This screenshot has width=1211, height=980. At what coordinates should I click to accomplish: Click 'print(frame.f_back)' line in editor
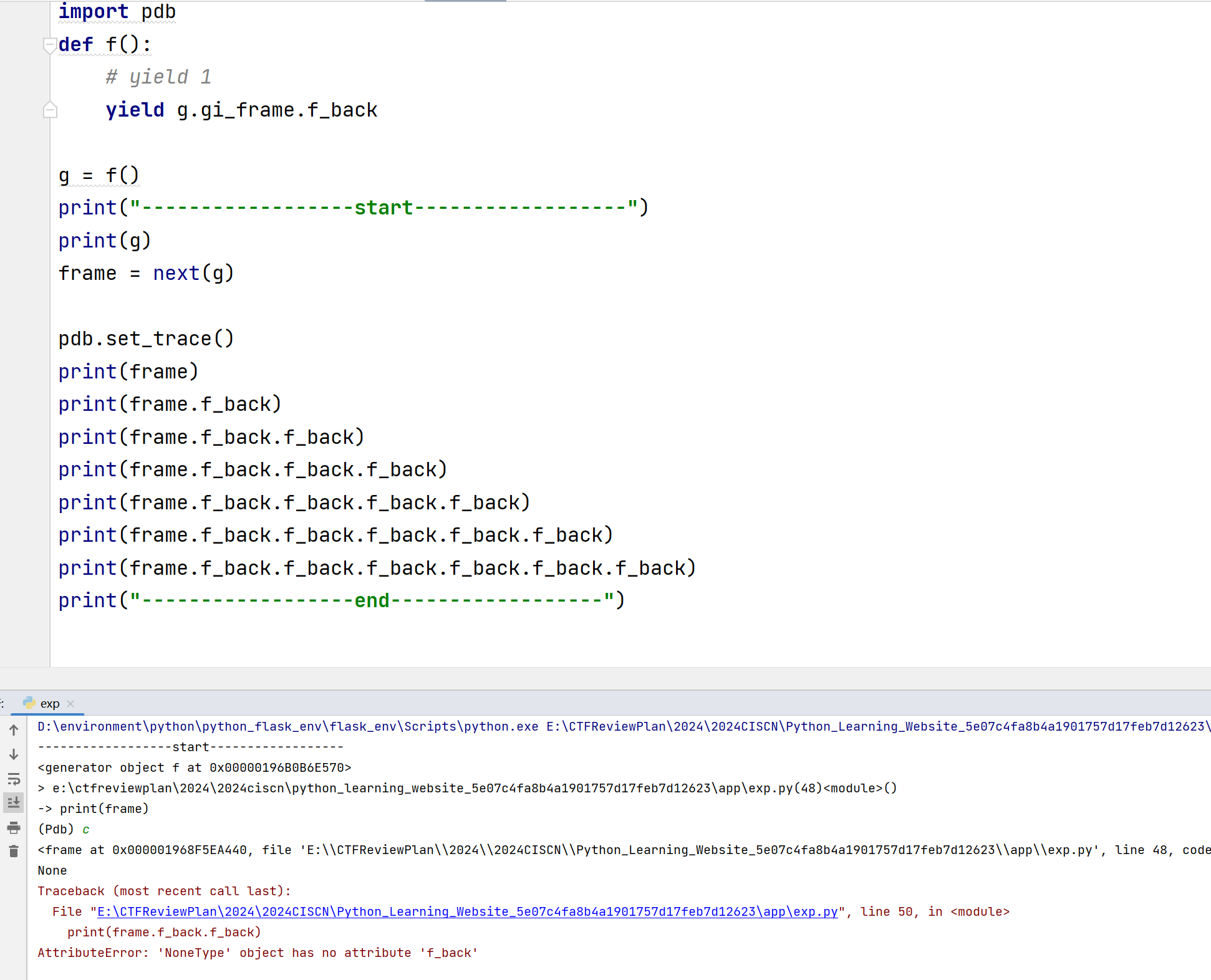point(170,404)
